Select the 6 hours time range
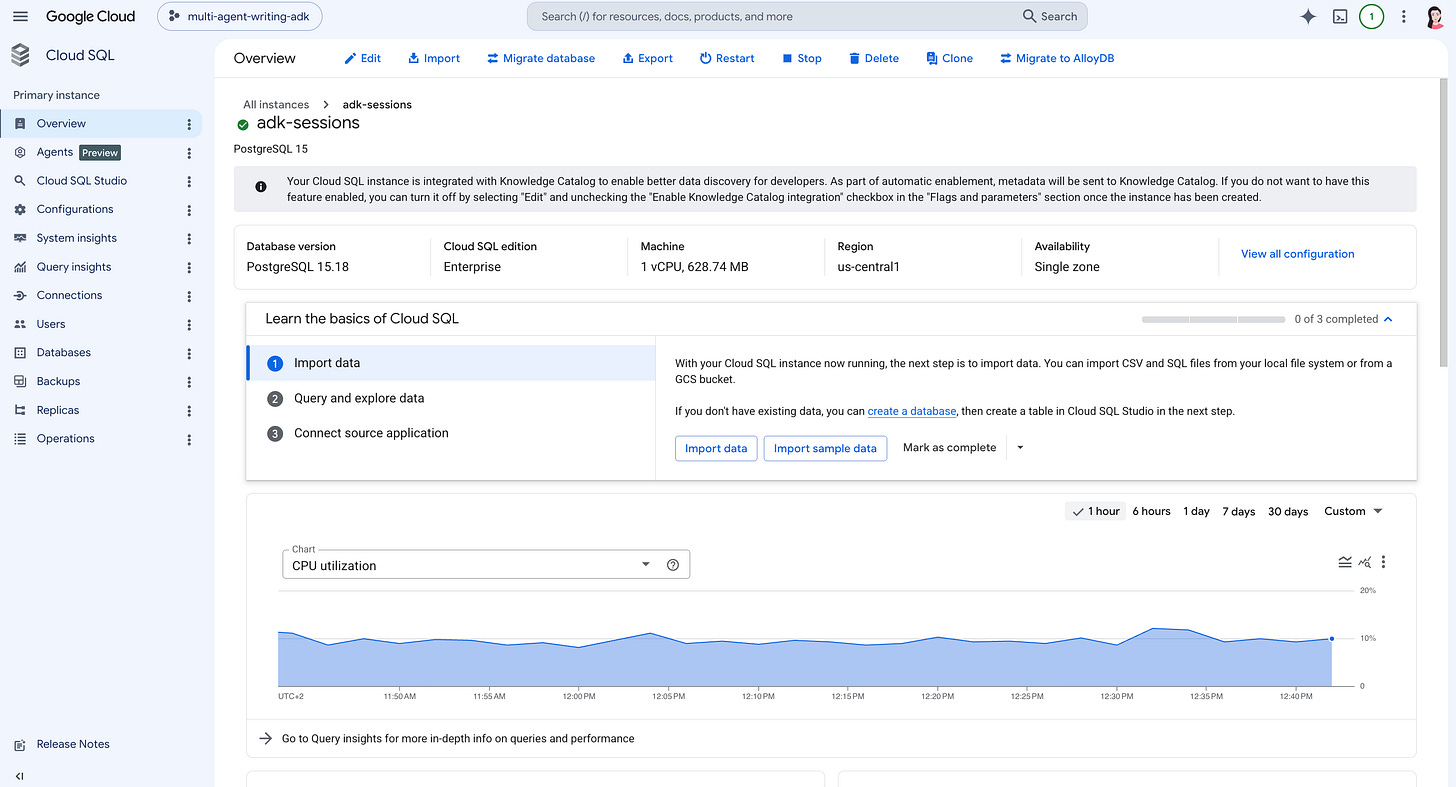This screenshot has height=787, width=1456. coord(1151,511)
